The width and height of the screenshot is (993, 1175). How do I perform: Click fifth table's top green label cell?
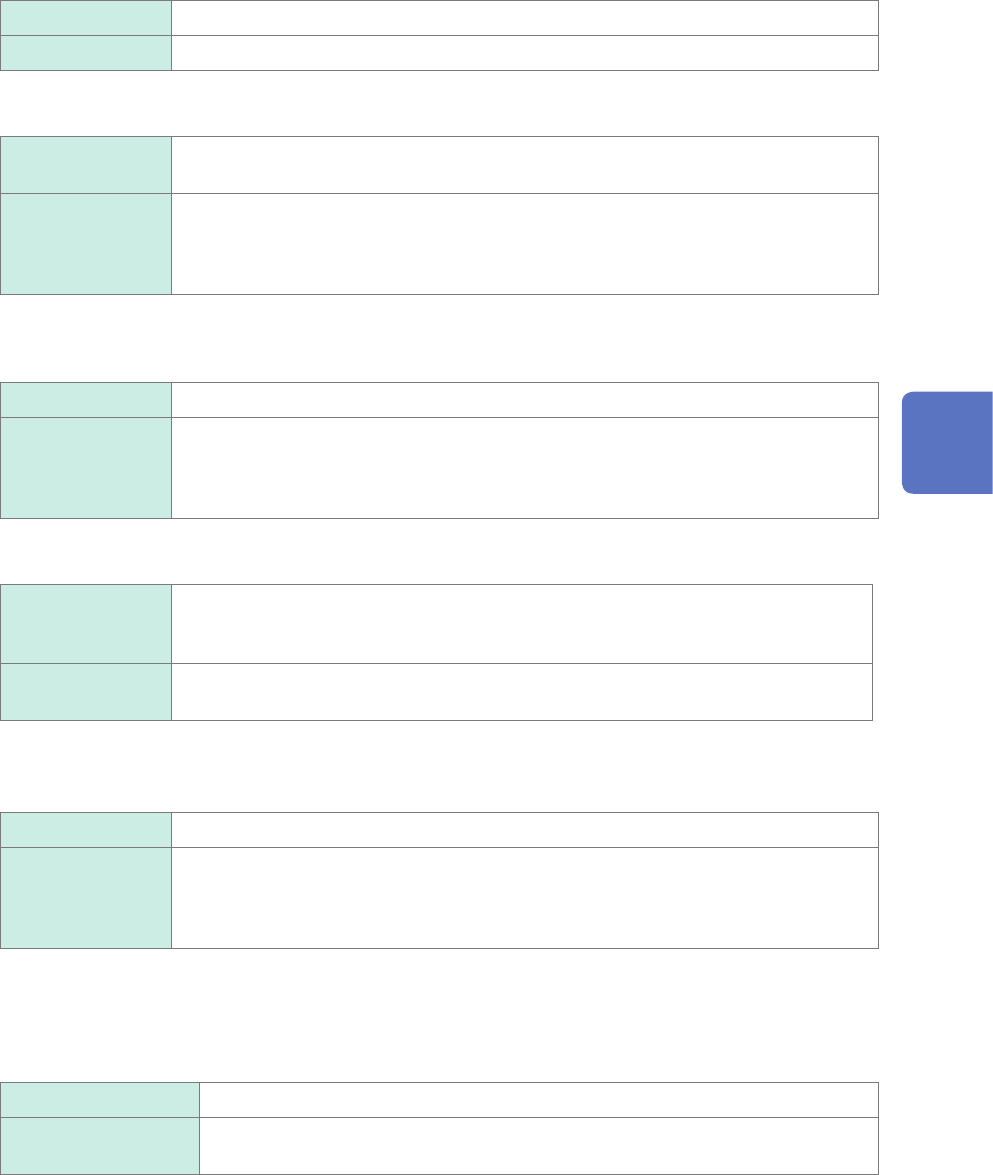click(x=86, y=830)
